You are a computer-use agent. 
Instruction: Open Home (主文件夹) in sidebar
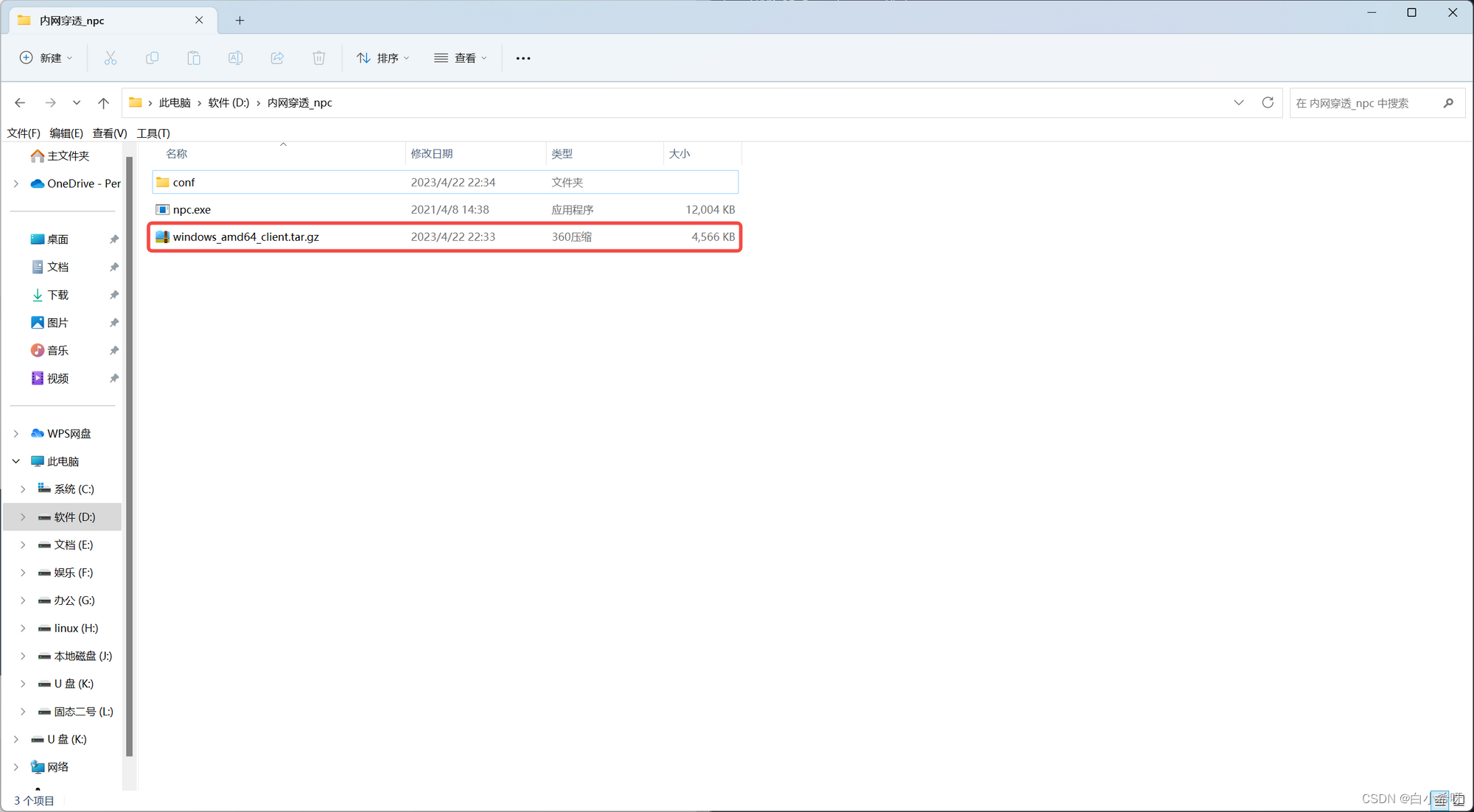click(x=60, y=155)
